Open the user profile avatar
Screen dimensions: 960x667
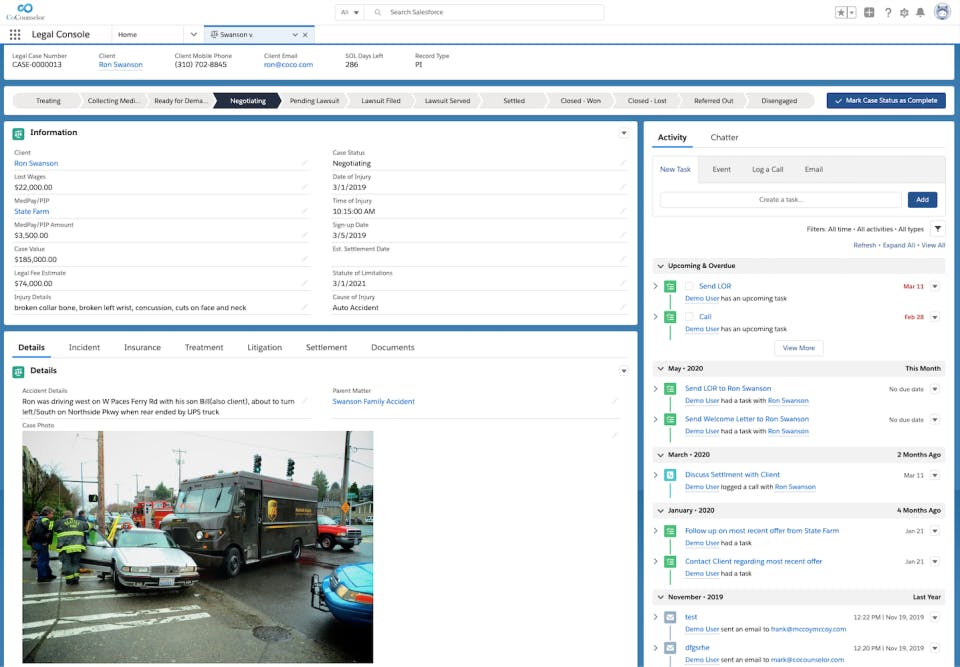[942, 12]
